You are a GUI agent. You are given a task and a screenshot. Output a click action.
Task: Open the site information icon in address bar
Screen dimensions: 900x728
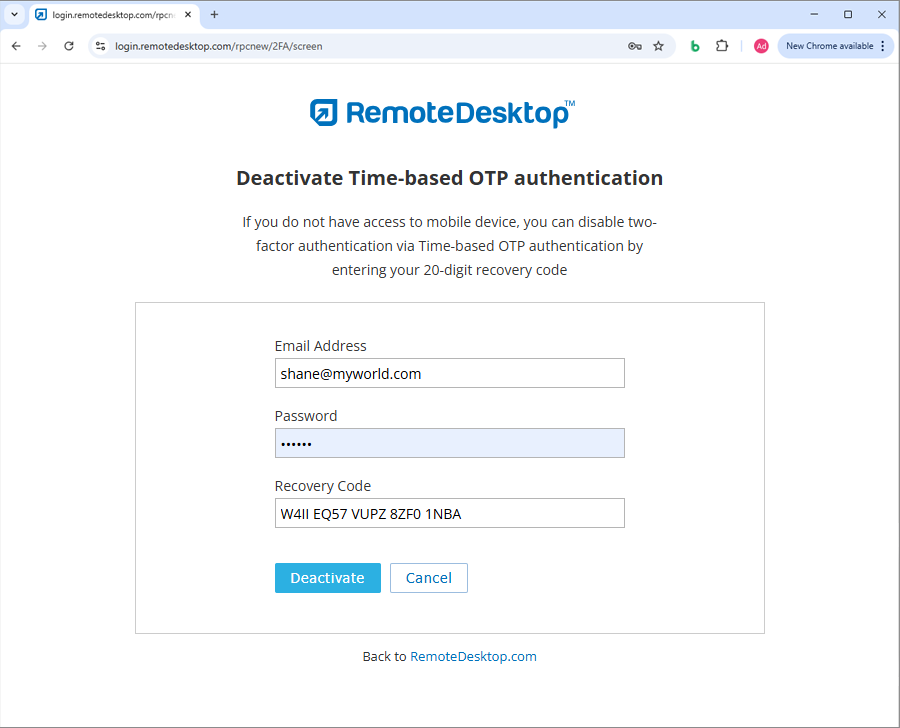(x=100, y=46)
